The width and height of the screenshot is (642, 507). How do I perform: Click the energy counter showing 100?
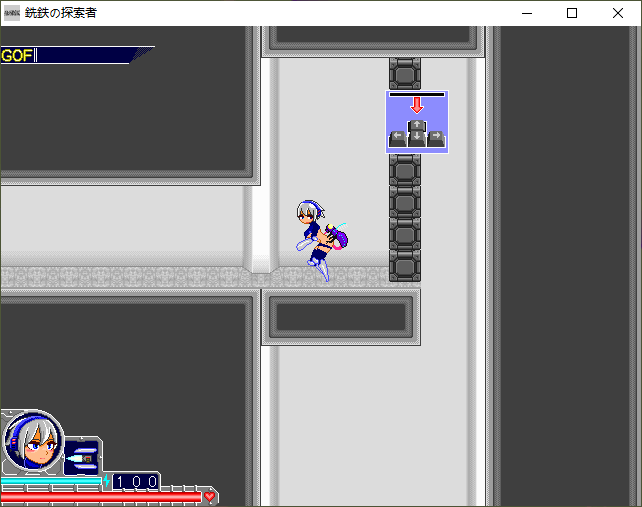136,481
